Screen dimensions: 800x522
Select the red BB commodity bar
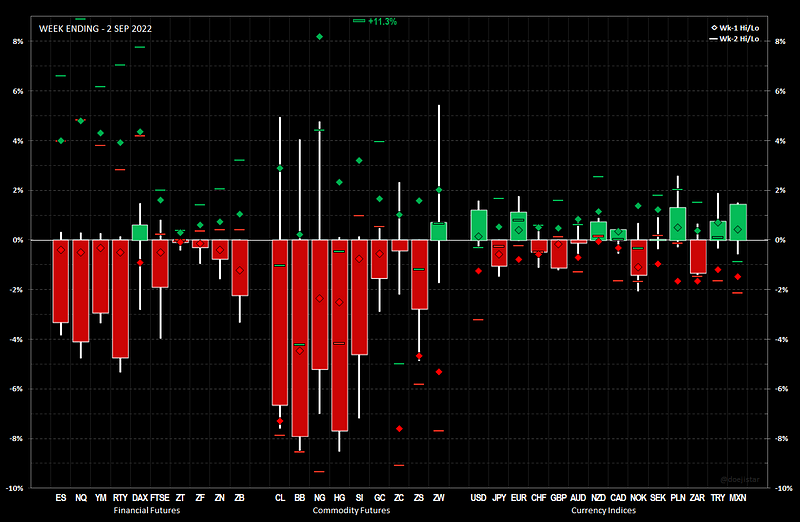[x=299, y=338]
